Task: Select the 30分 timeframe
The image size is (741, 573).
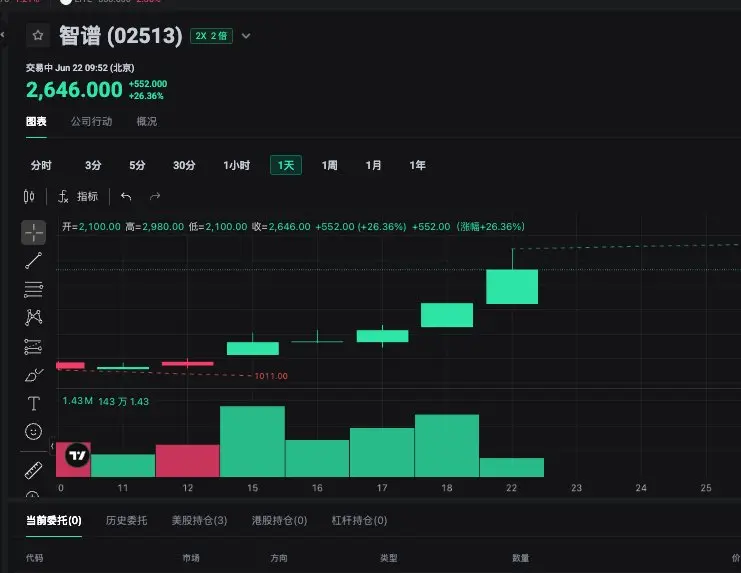Action: click(184, 165)
